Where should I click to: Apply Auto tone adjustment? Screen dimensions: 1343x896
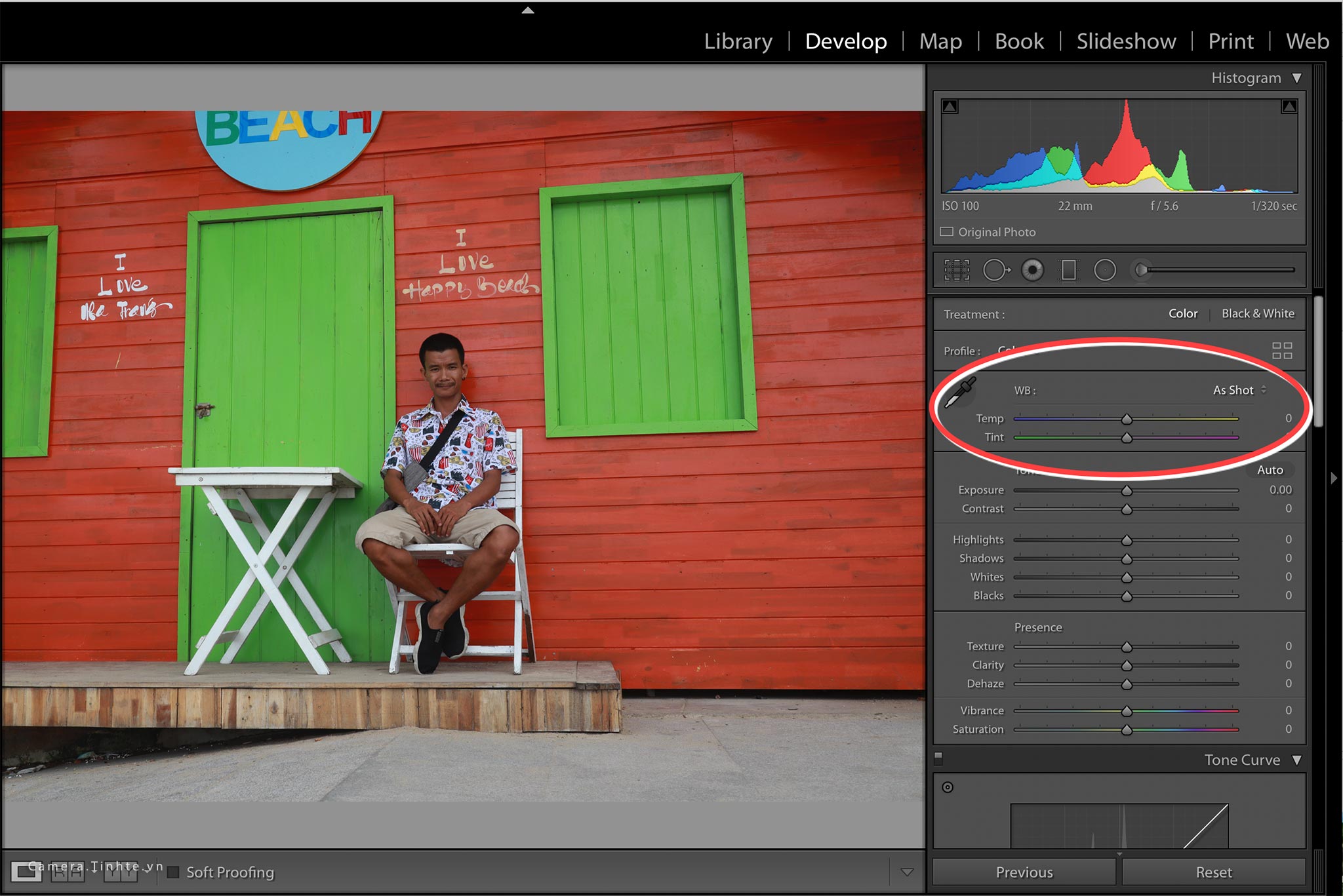[1270, 470]
